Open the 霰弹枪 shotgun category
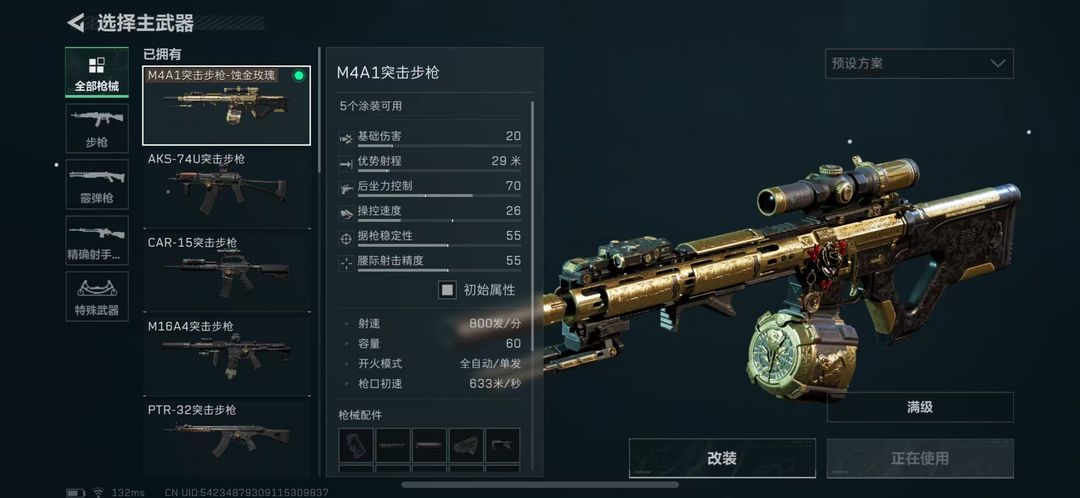Screen dimensions: 1080x498 pos(96,184)
